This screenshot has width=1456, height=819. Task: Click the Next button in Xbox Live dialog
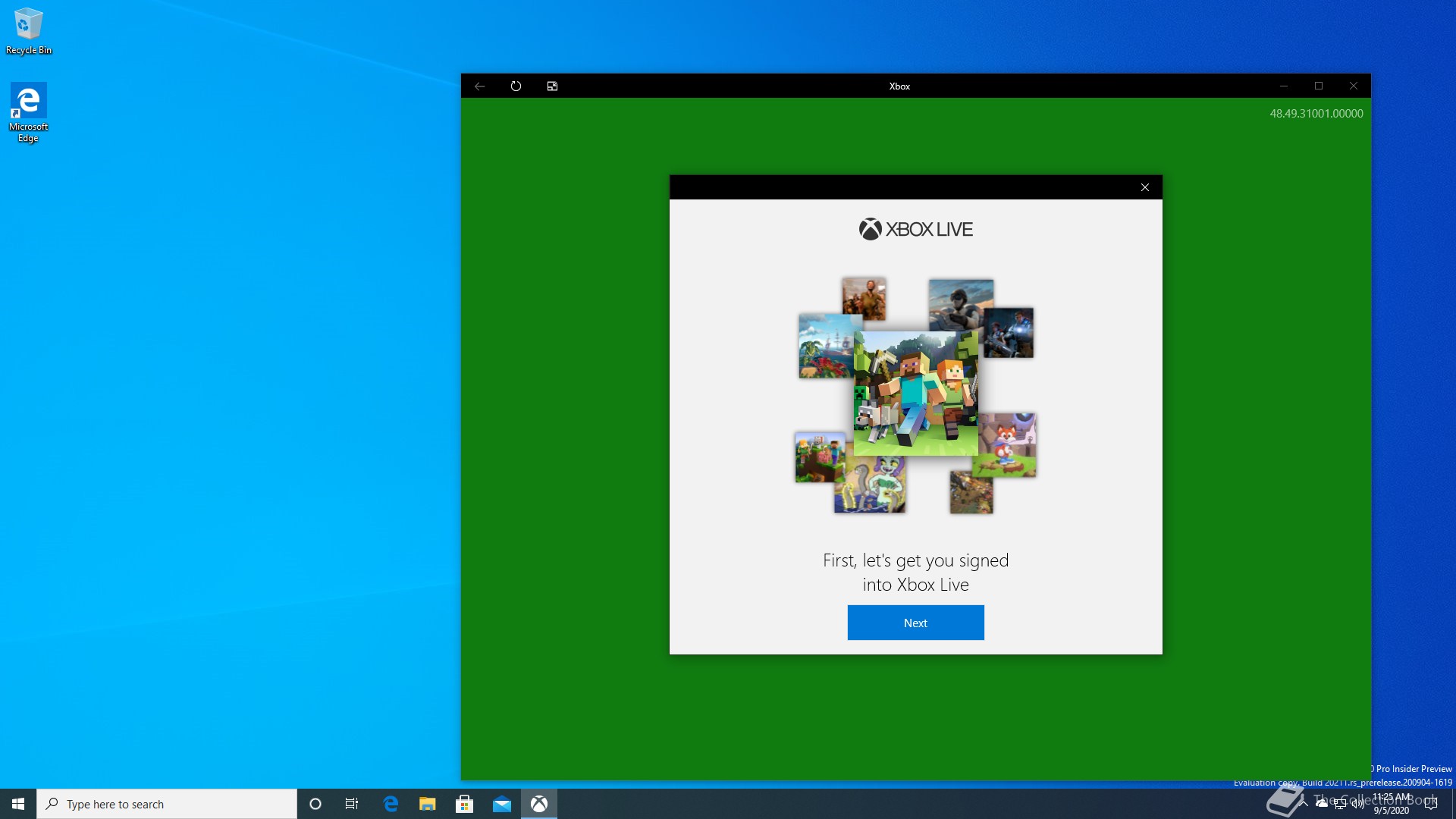pyautogui.click(x=915, y=623)
